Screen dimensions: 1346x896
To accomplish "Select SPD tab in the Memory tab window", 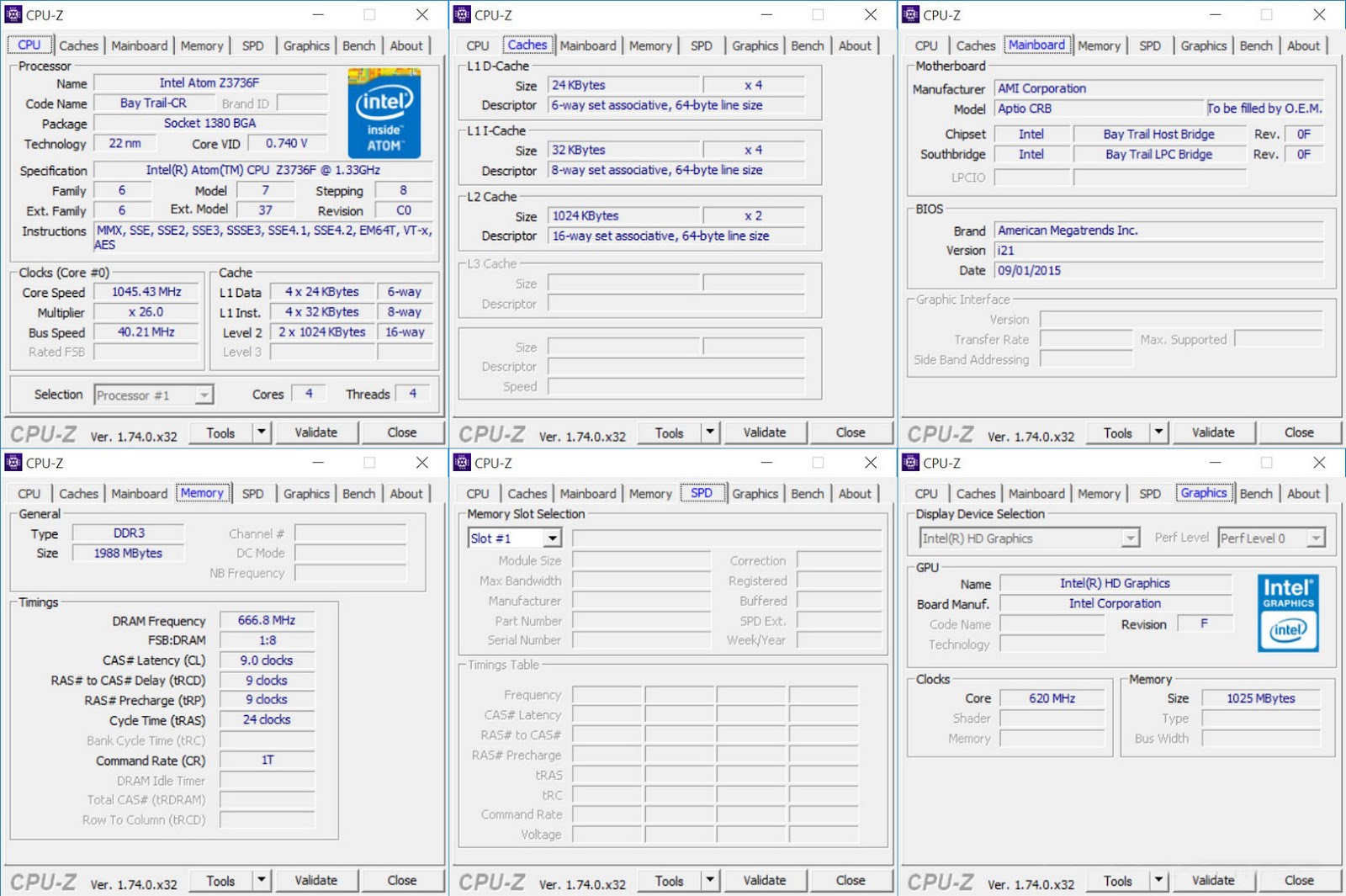I will (x=253, y=493).
